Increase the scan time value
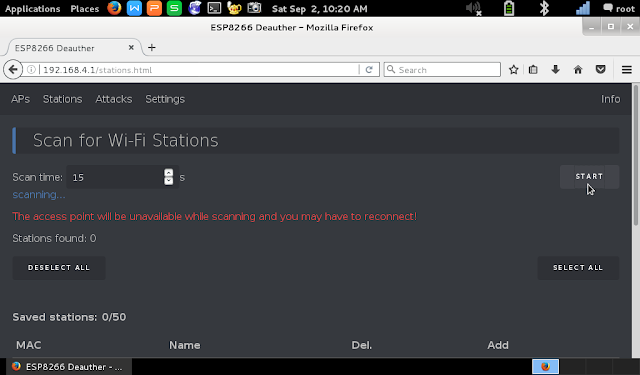 point(169,173)
